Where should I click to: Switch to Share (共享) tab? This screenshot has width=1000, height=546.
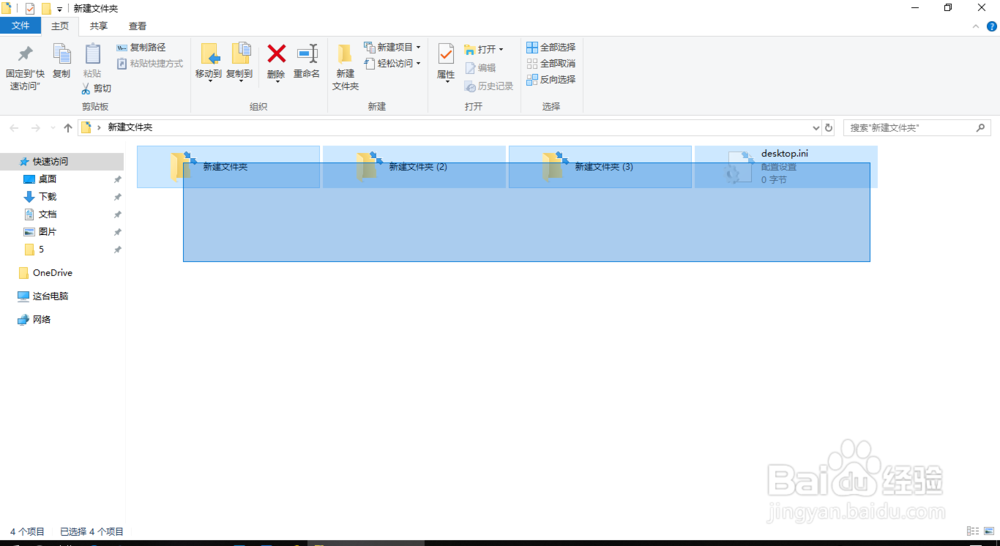pyautogui.click(x=98, y=26)
